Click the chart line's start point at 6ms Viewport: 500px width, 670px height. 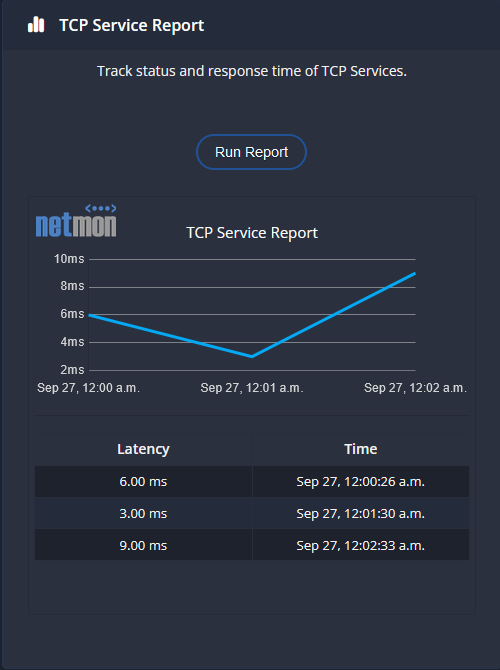pos(90,315)
